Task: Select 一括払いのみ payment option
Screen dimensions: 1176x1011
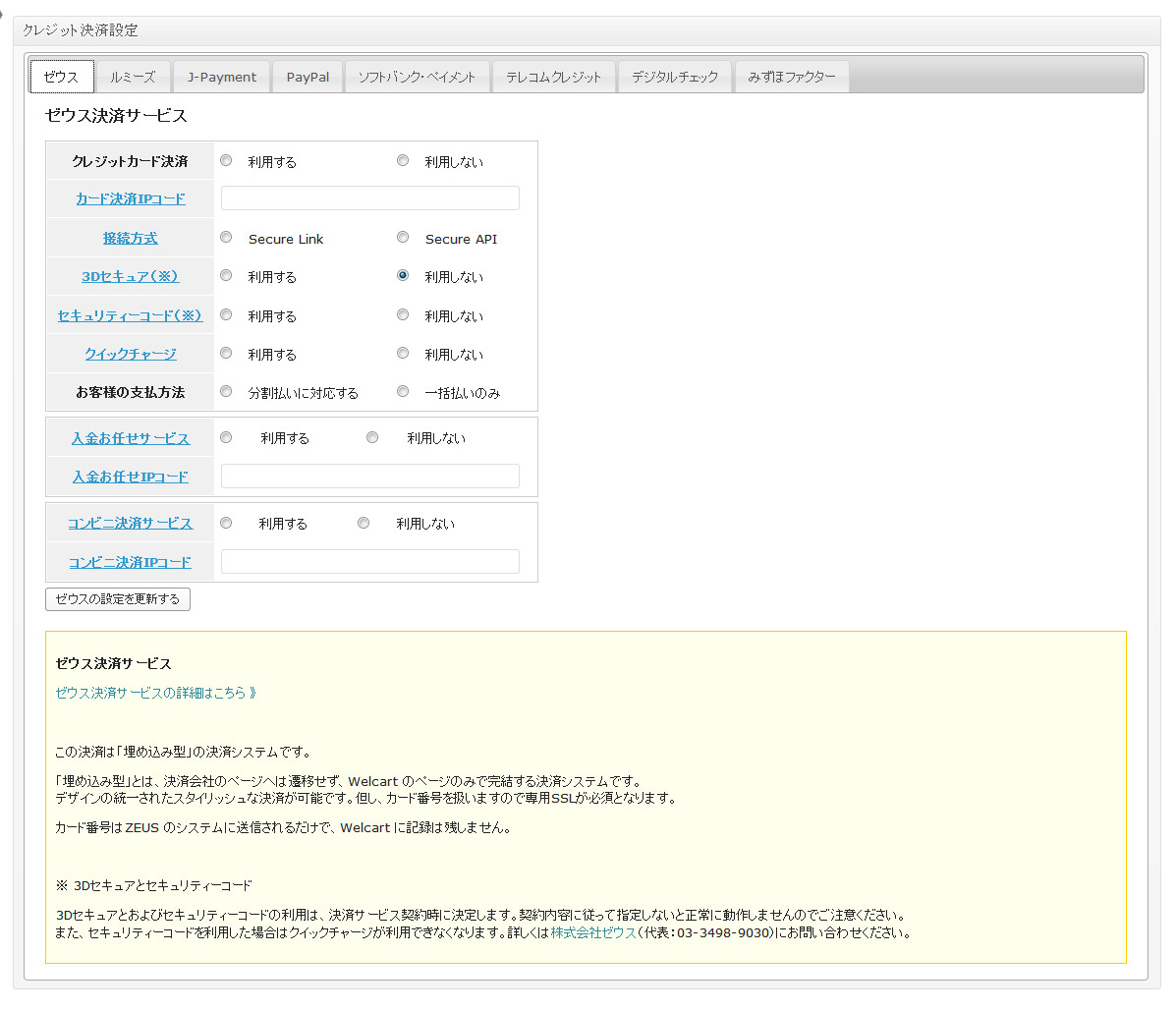Action: [x=403, y=392]
